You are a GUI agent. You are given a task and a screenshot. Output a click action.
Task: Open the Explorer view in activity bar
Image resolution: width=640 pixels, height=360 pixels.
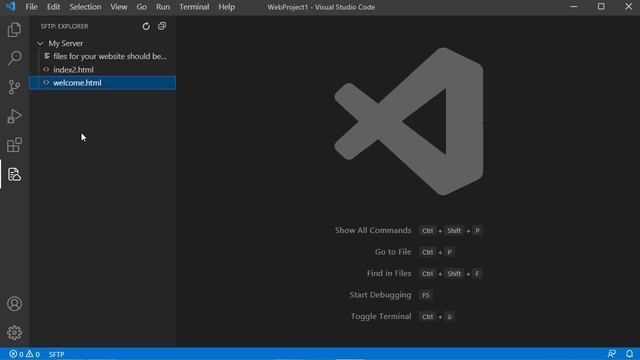pos(14,30)
